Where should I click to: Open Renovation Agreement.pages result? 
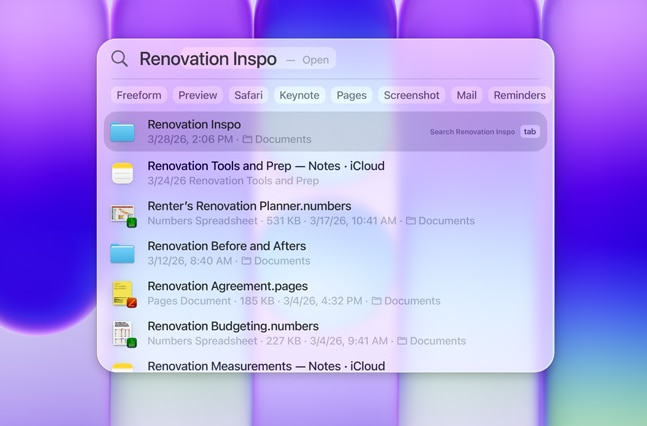[x=227, y=286]
